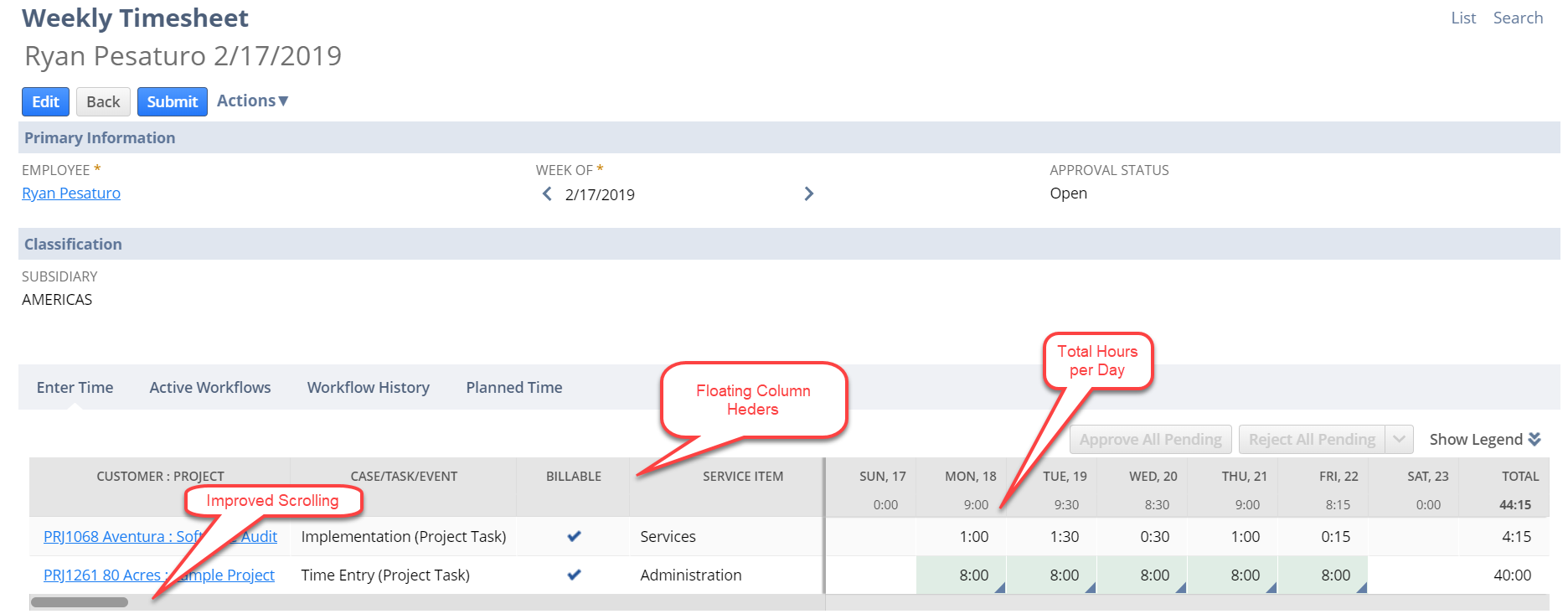The width and height of the screenshot is (1568, 614).
Task: Click the Friday 8:00 time entry cell
Action: click(1323, 575)
